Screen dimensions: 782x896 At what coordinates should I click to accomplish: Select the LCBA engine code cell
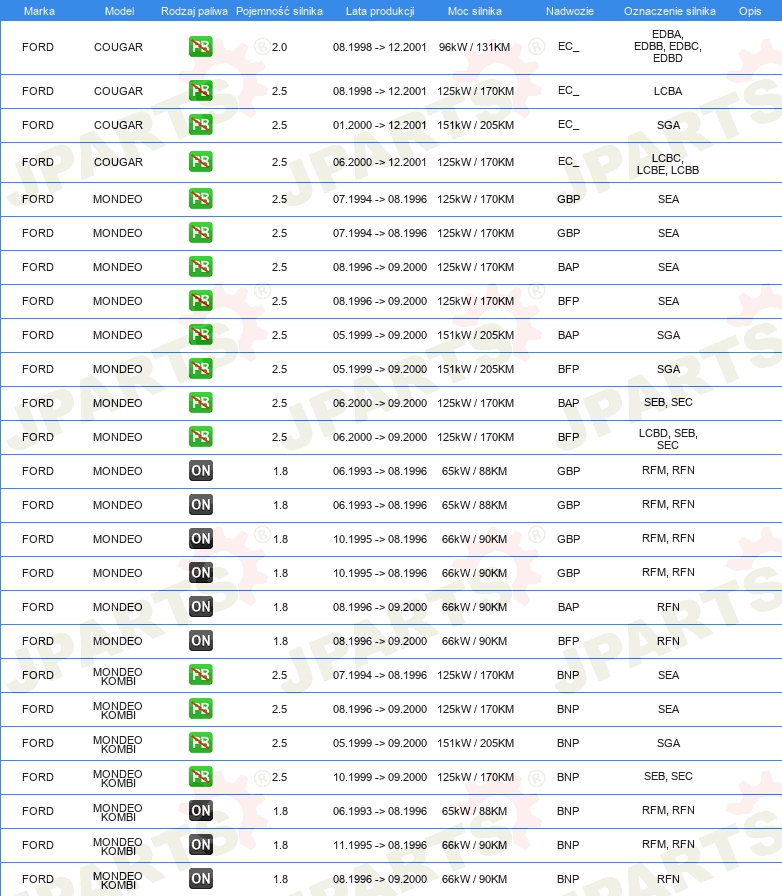(668, 91)
